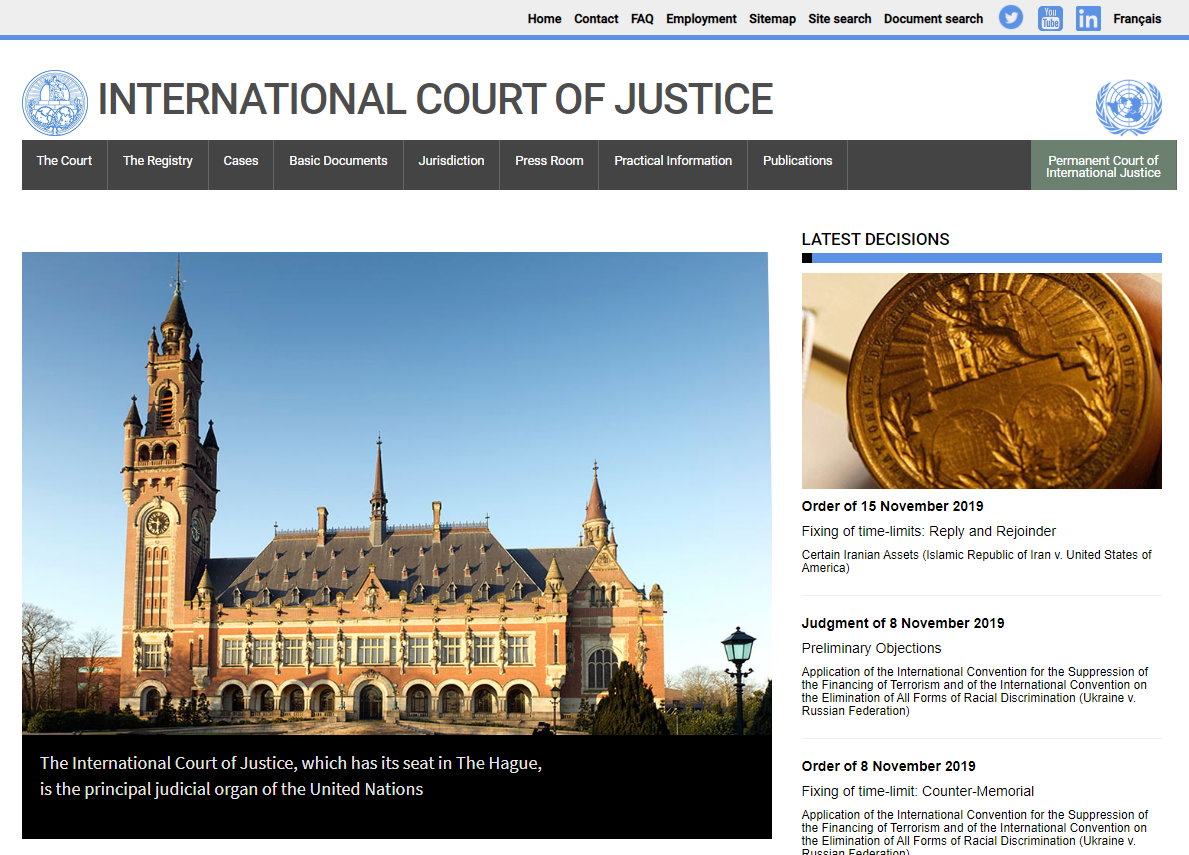Image resolution: width=1189 pixels, height=855 pixels.
Task: Click 'Fixing of time-limits: Reply and Rejoinder'
Action: tap(929, 531)
